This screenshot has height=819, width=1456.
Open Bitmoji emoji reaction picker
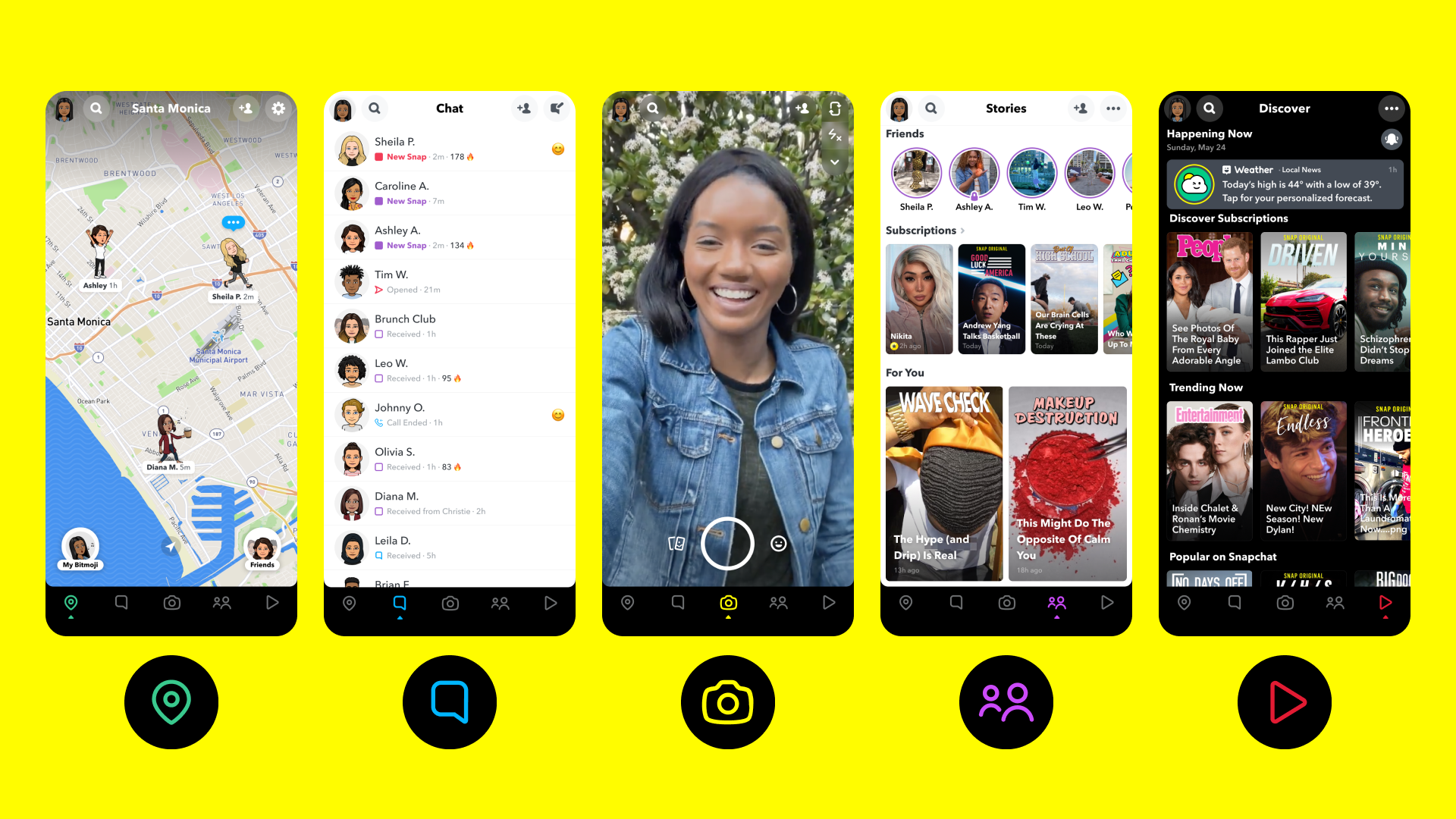[x=779, y=544]
